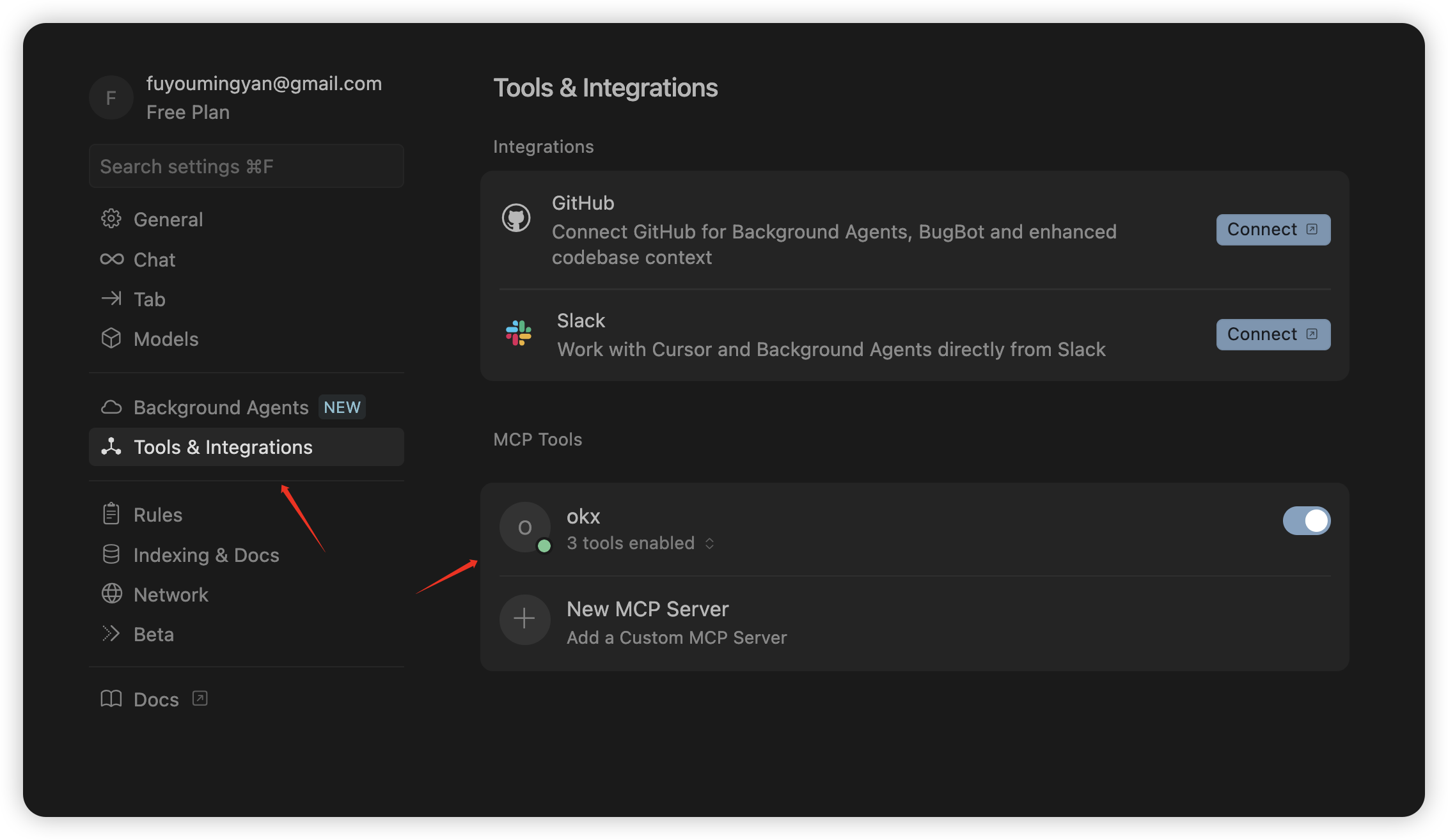Open the Models settings section

246,339
